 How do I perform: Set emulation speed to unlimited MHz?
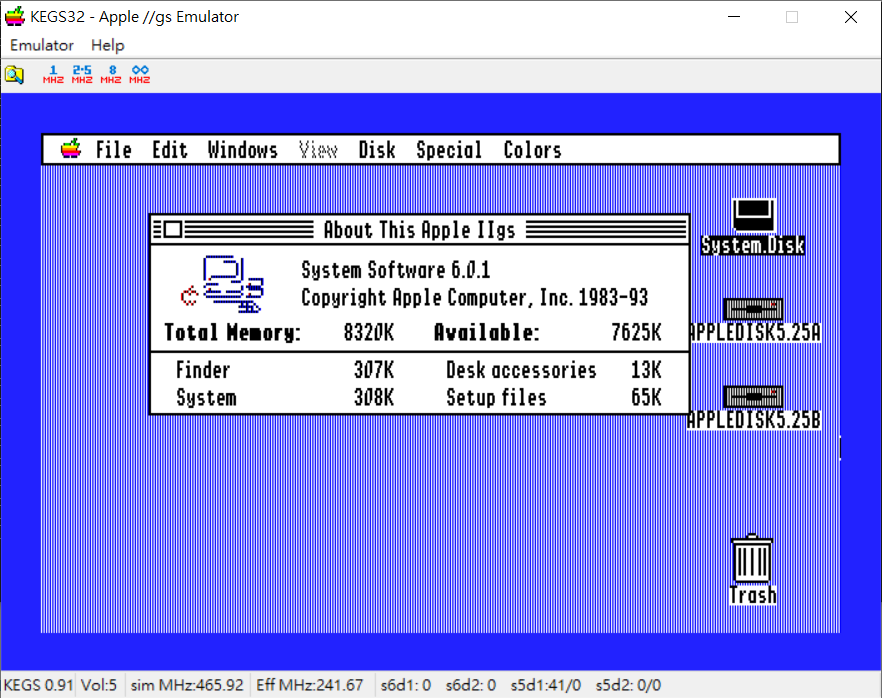(x=140, y=74)
